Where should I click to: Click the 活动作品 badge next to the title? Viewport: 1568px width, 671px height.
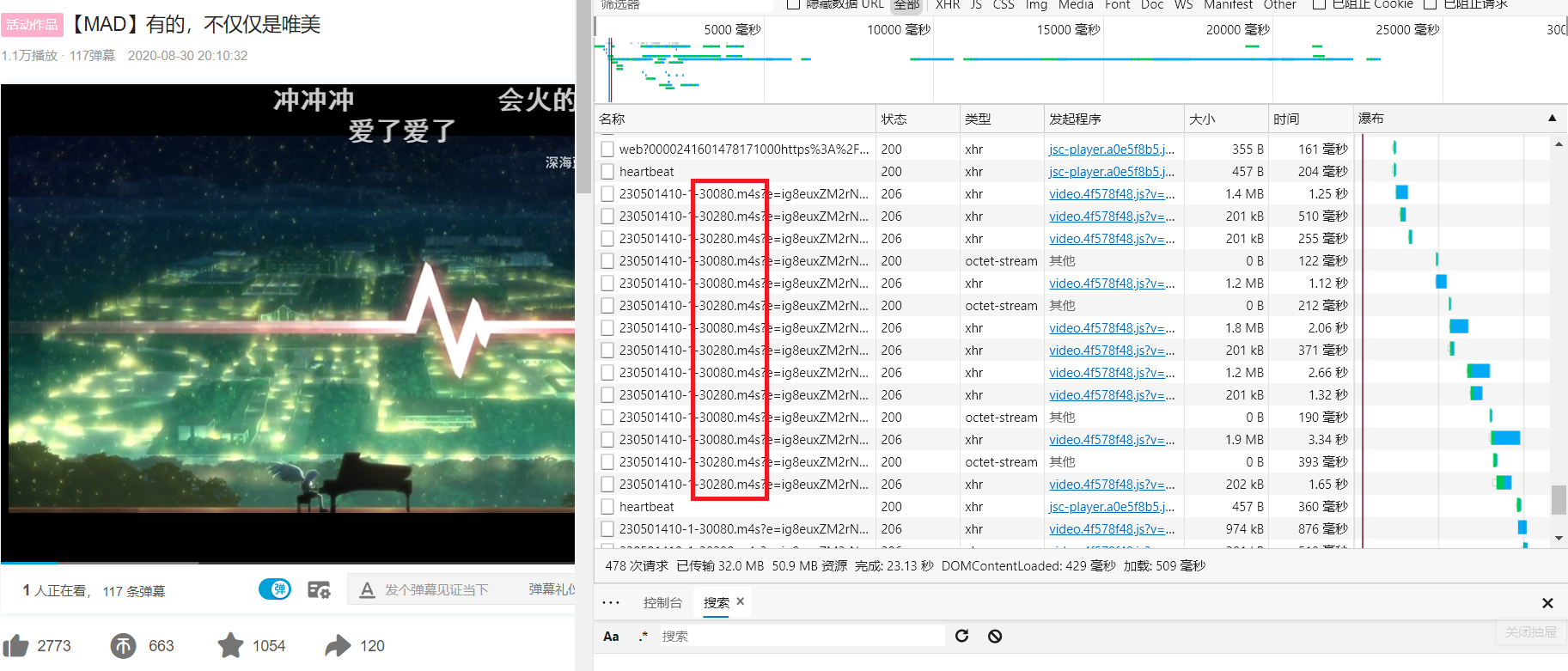coord(32,24)
